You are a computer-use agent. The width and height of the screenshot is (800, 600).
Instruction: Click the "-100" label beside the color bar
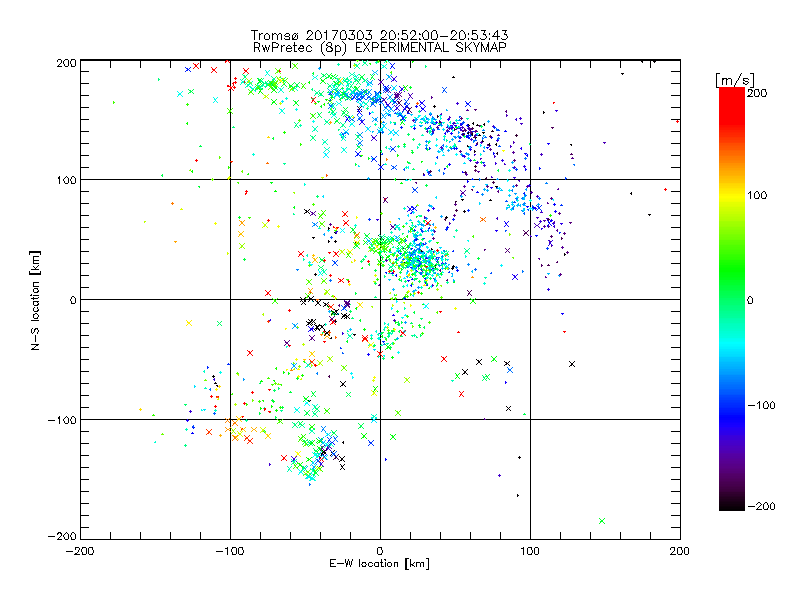(761, 405)
